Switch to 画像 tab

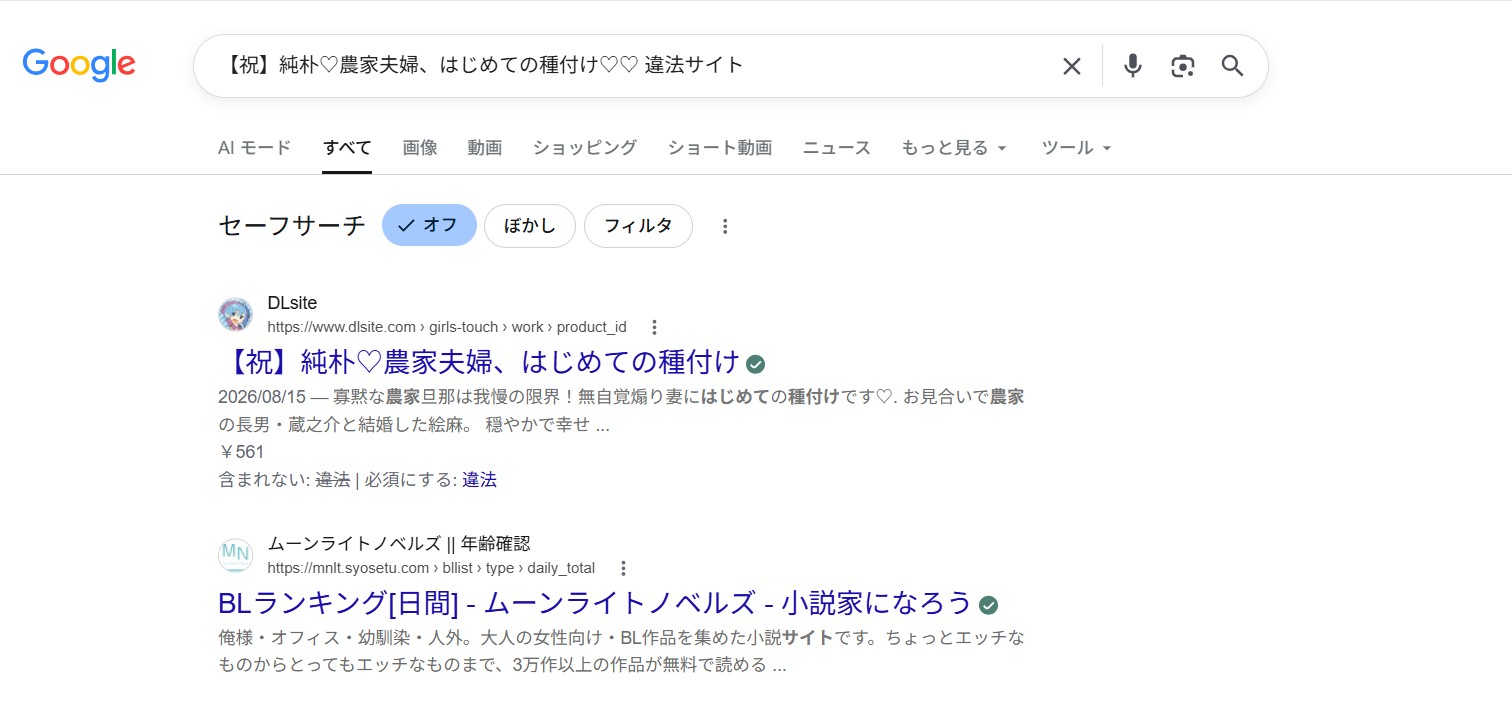[x=420, y=148]
